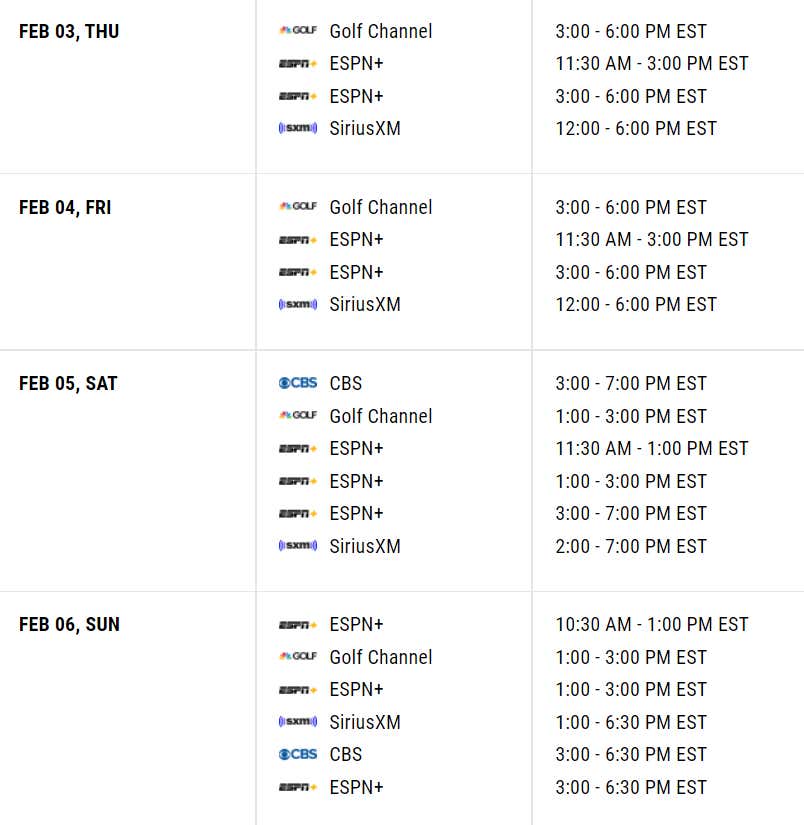804x825 pixels.
Task: Select the FEB 03, THU date label
Action: (x=69, y=31)
